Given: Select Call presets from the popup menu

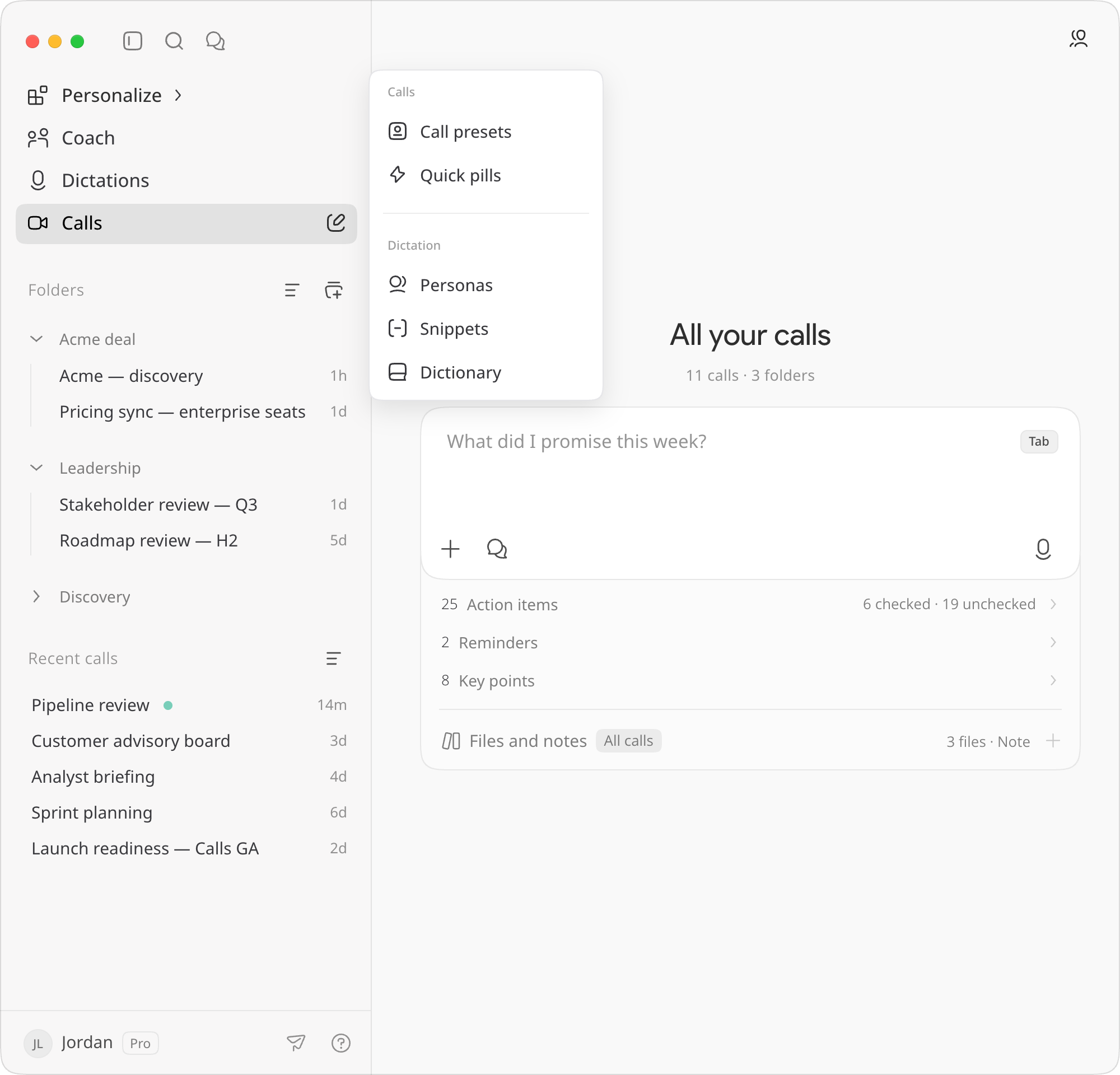Looking at the screenshot, I should [486, 132].
